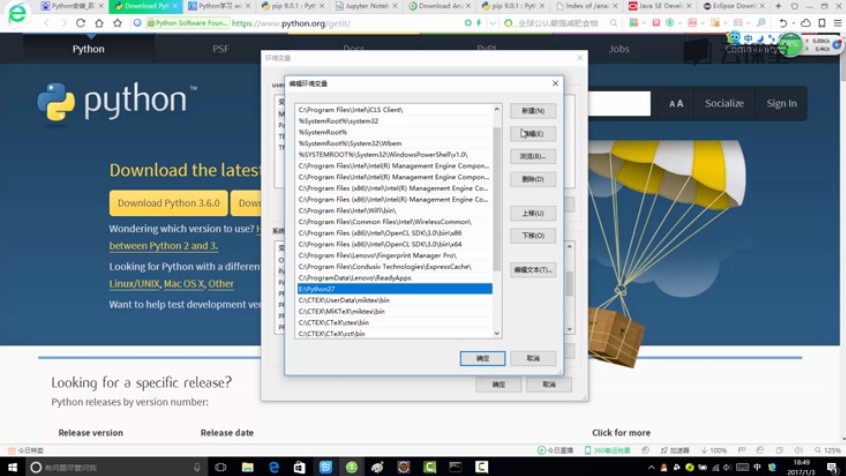Click the 删除(D) button
Image resolution: width=846 pixels, height=476 pixels.
pos(533,179)
